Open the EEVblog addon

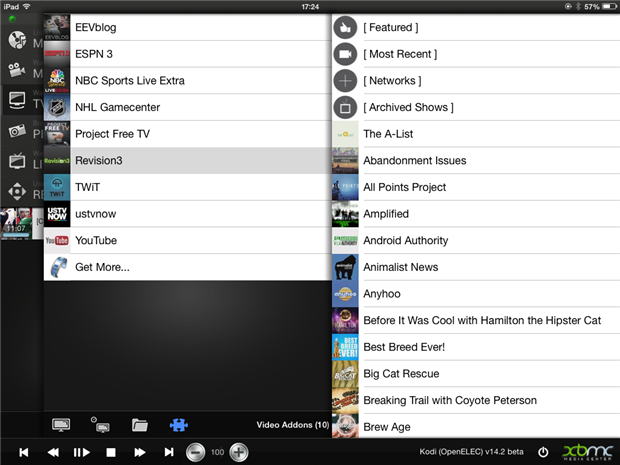pyautogui.click(x=187, y=27)
